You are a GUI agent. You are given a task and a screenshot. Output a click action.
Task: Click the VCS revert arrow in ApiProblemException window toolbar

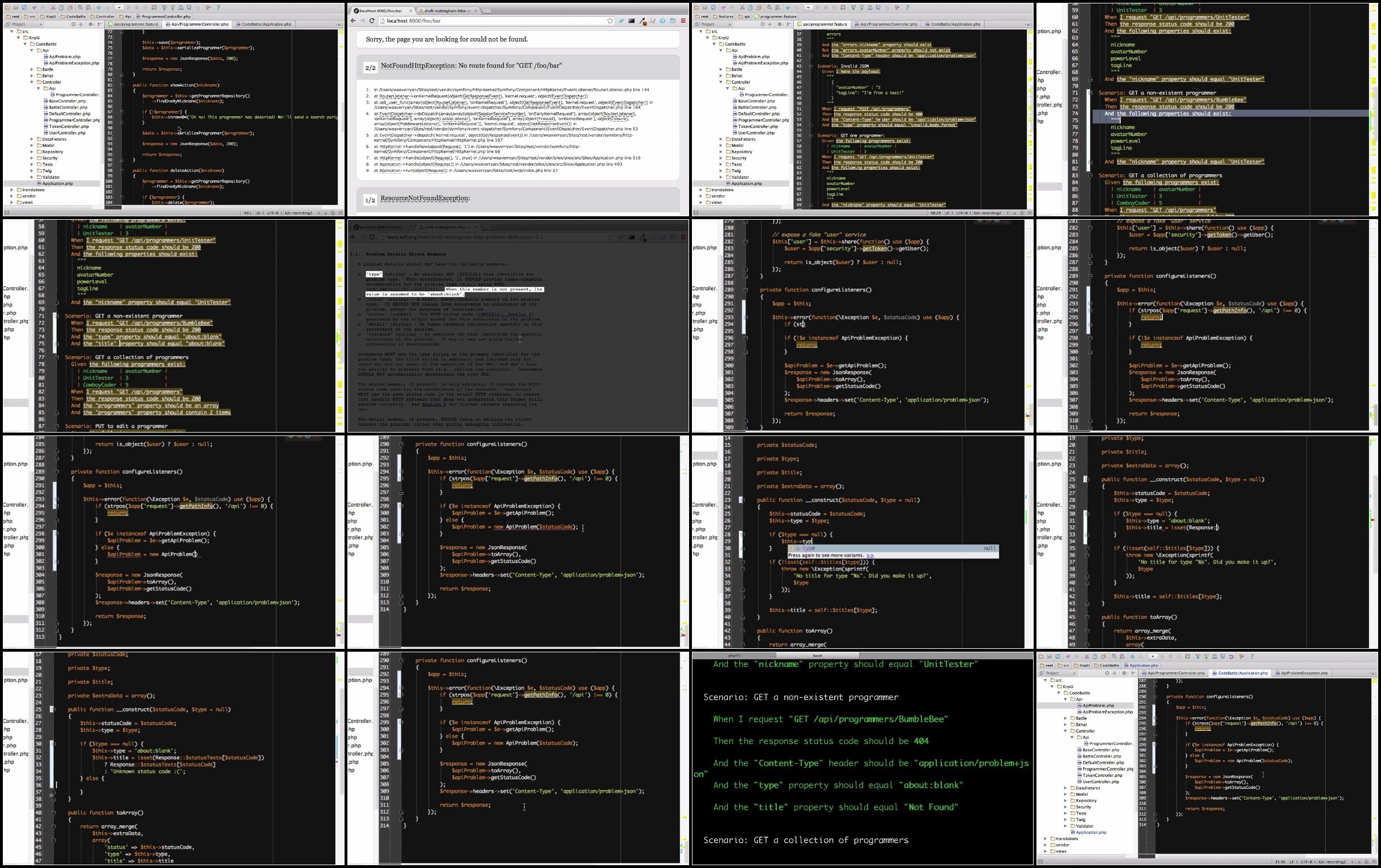(1231, 656)
